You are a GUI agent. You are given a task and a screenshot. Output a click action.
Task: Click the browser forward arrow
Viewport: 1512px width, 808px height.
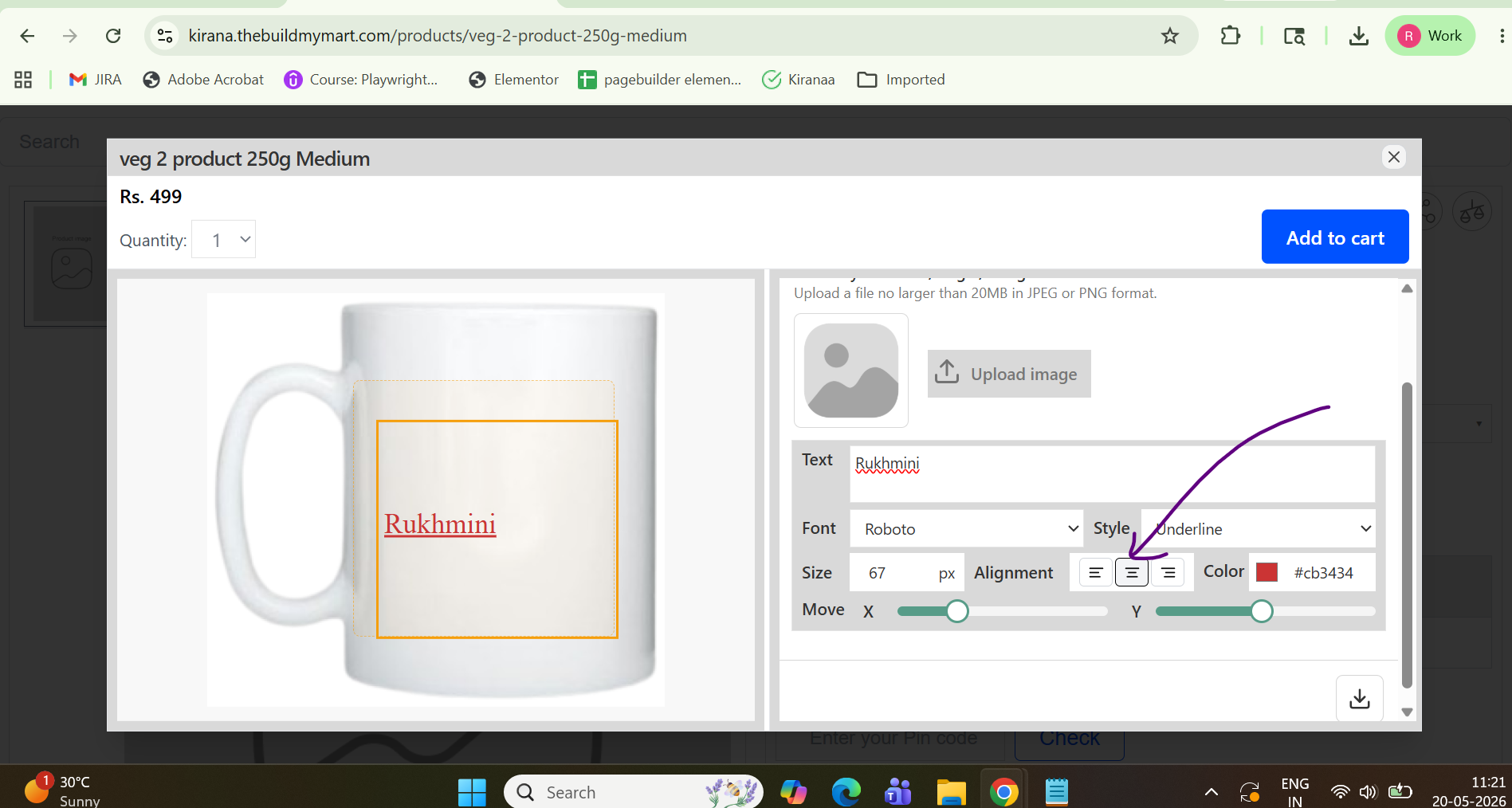(x=70, y=36)
